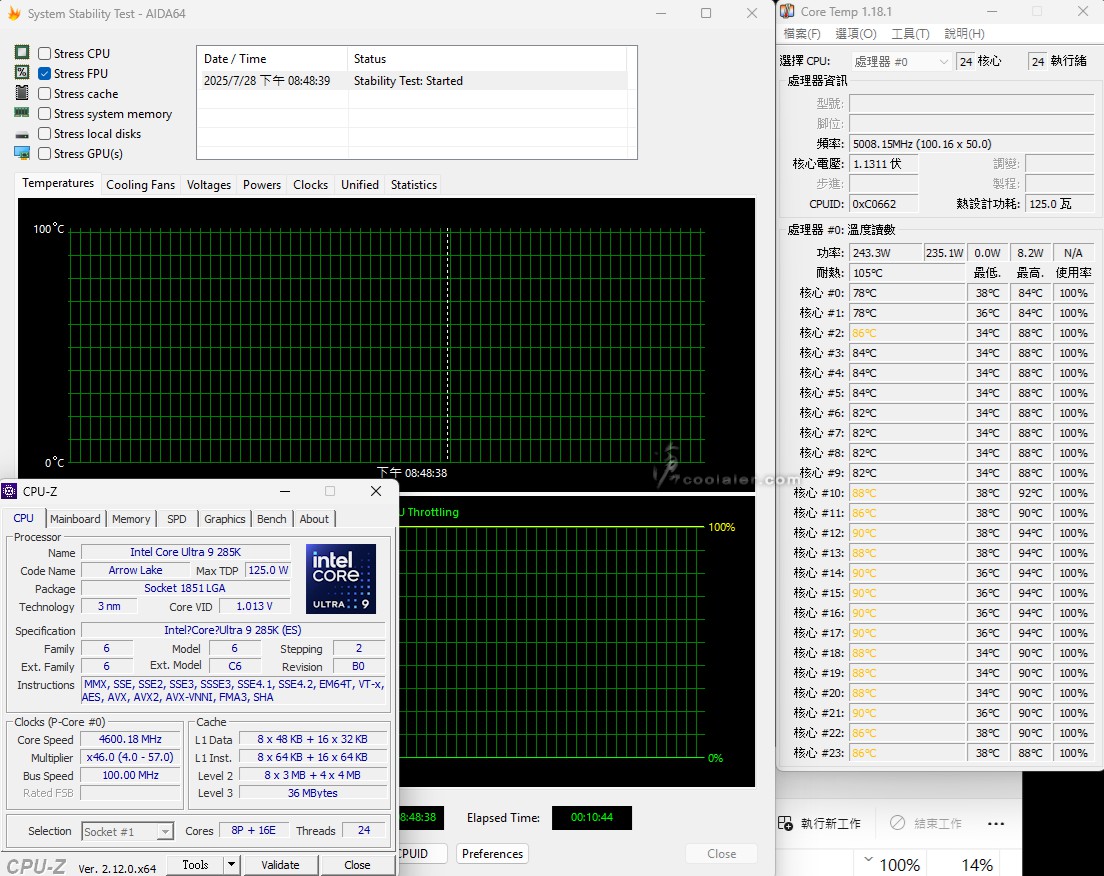Open the 工具(T) menu in Core Temp
This screenshot has height=876, width=1104.
tap(910, 34)
